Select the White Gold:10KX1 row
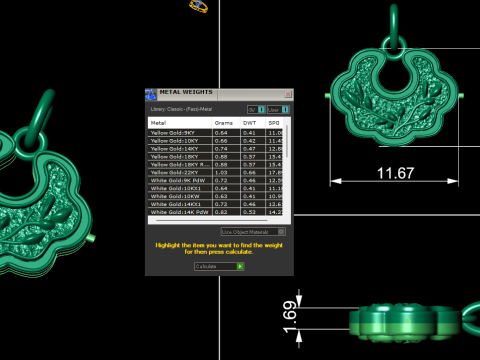The width and height of the screenshot is (480, 360). click(x=215, y=188)
